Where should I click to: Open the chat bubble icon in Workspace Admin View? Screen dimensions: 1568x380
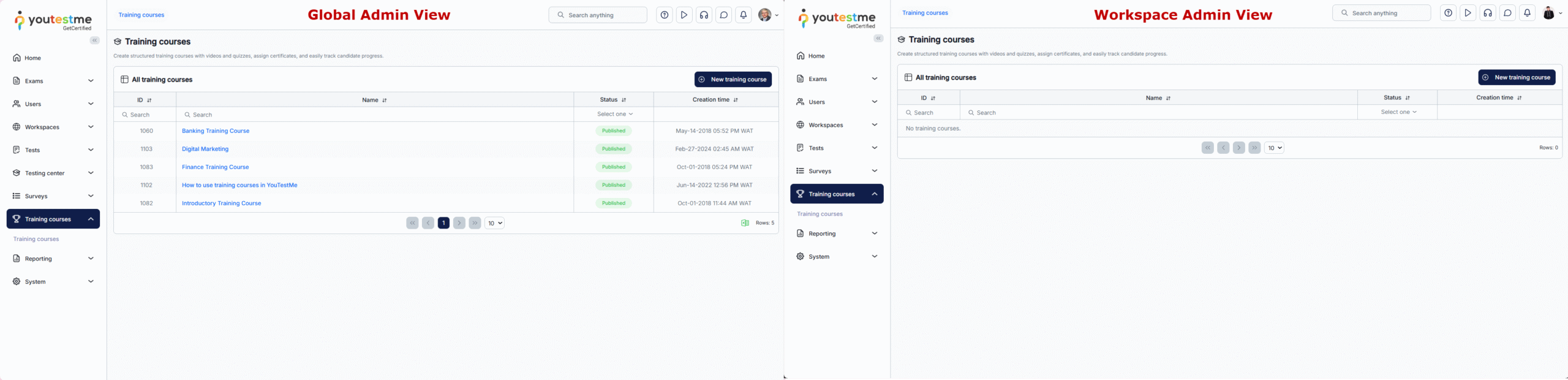1507,13
